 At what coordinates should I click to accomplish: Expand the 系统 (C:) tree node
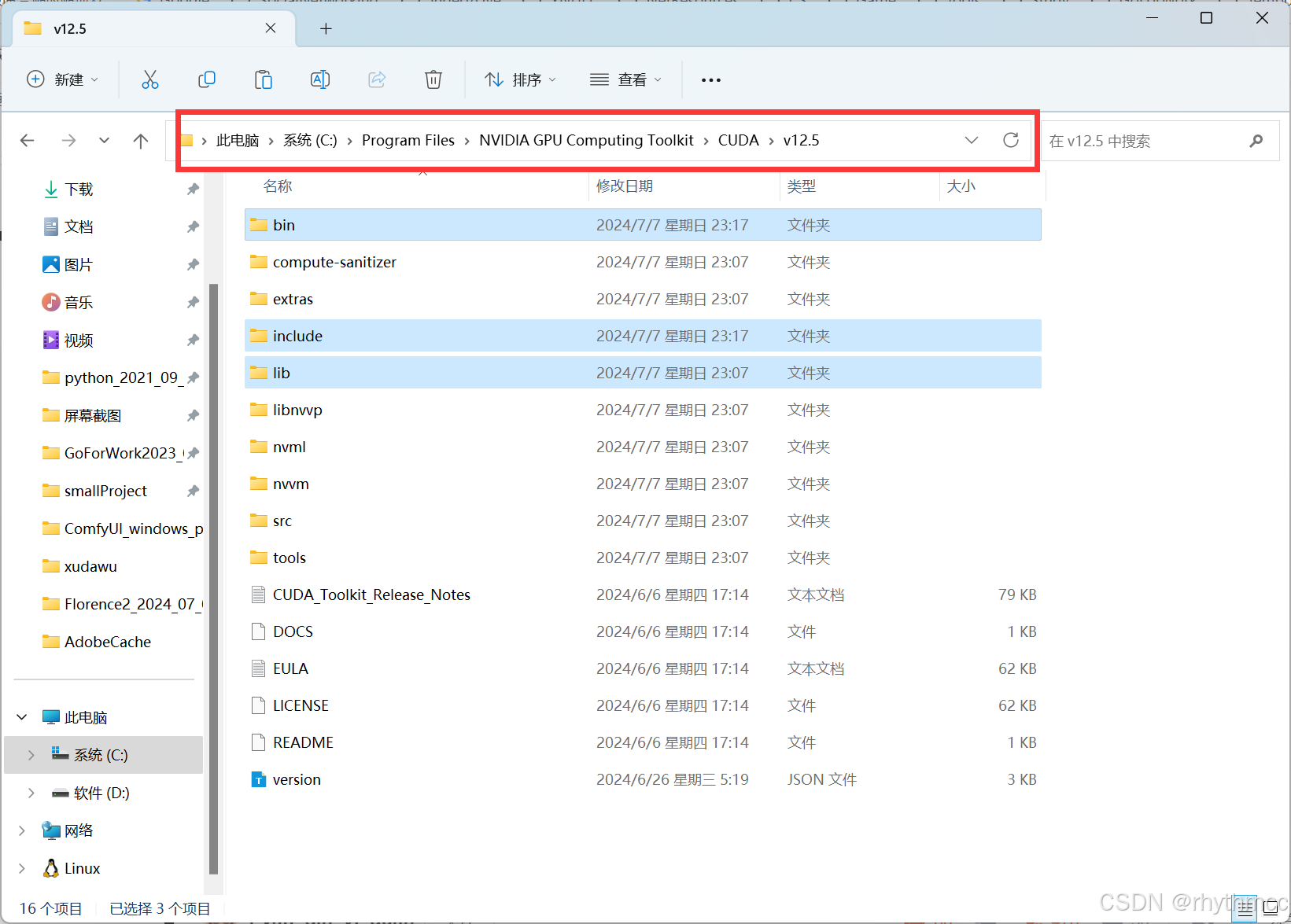tap(31, 755)
